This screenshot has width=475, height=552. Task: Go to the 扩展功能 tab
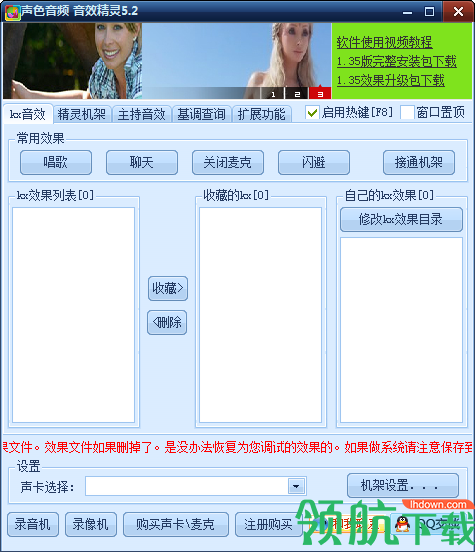pos(261,114)
